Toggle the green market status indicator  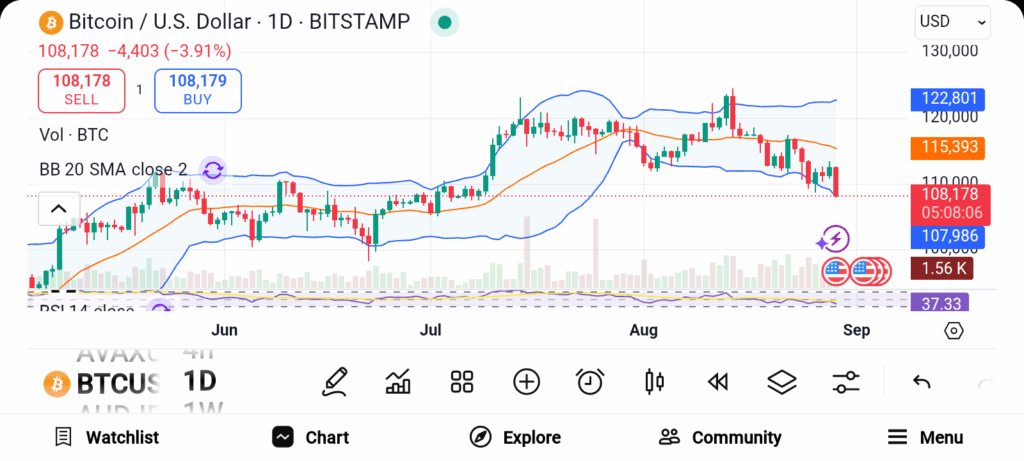(445, 22)
